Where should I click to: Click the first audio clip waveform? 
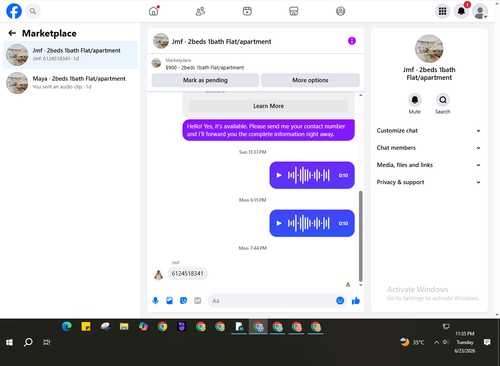pos(309,175)
